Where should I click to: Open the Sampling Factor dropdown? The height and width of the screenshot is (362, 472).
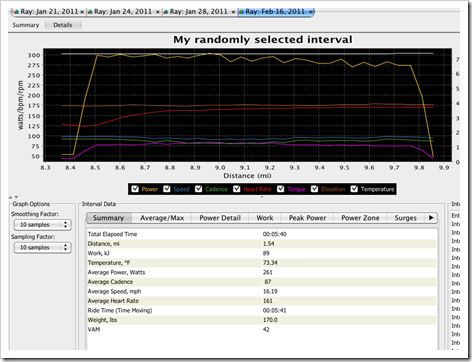[43, 247]
